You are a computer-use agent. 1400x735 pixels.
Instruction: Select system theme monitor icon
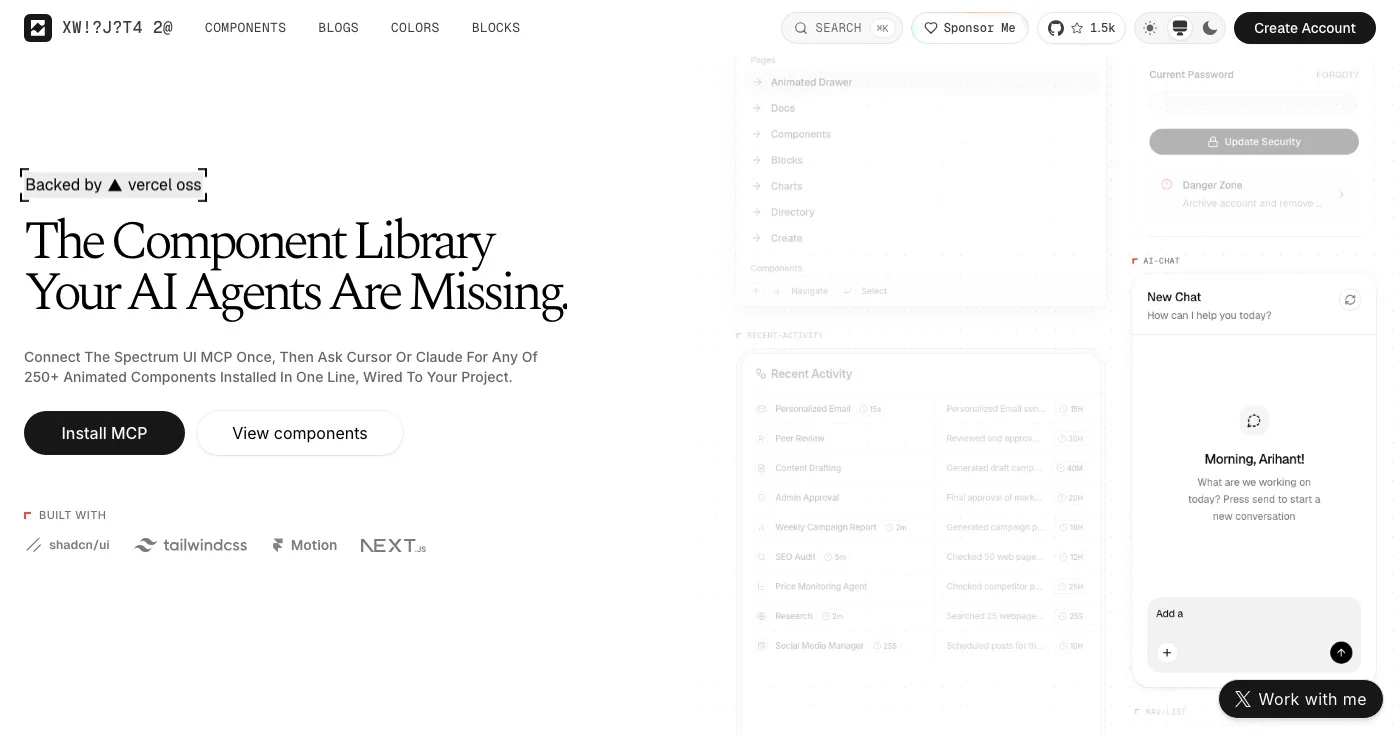point(1180,28)
